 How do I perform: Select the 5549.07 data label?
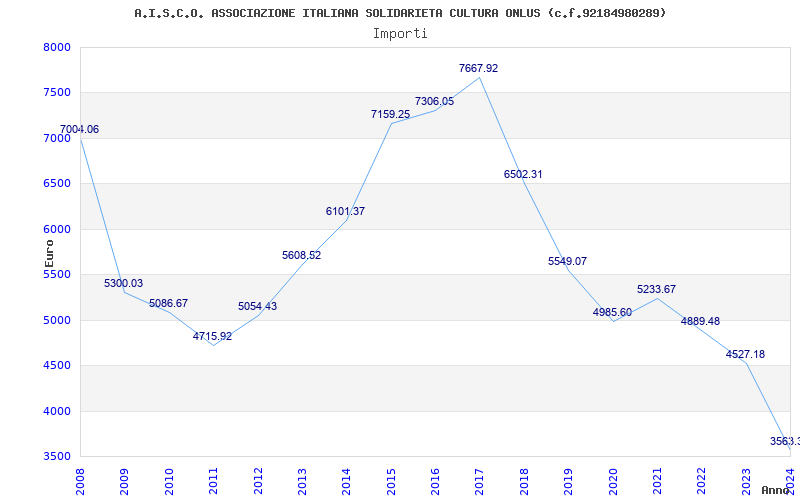click(567, 261)
